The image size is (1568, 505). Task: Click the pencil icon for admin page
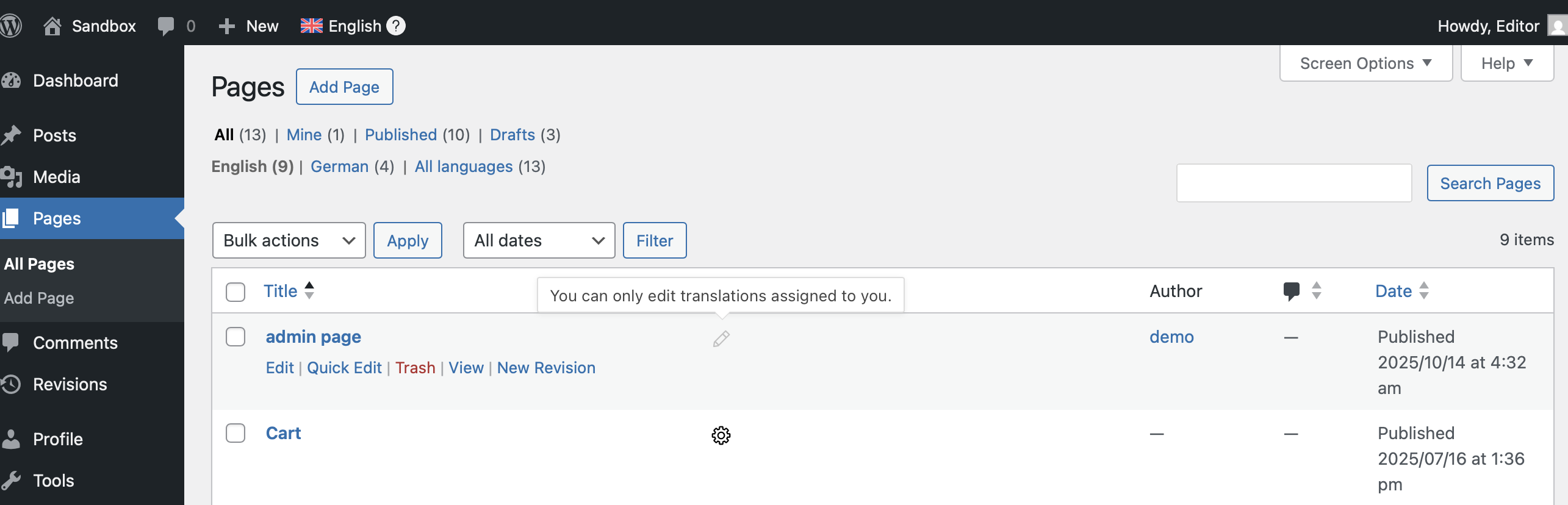721,338
